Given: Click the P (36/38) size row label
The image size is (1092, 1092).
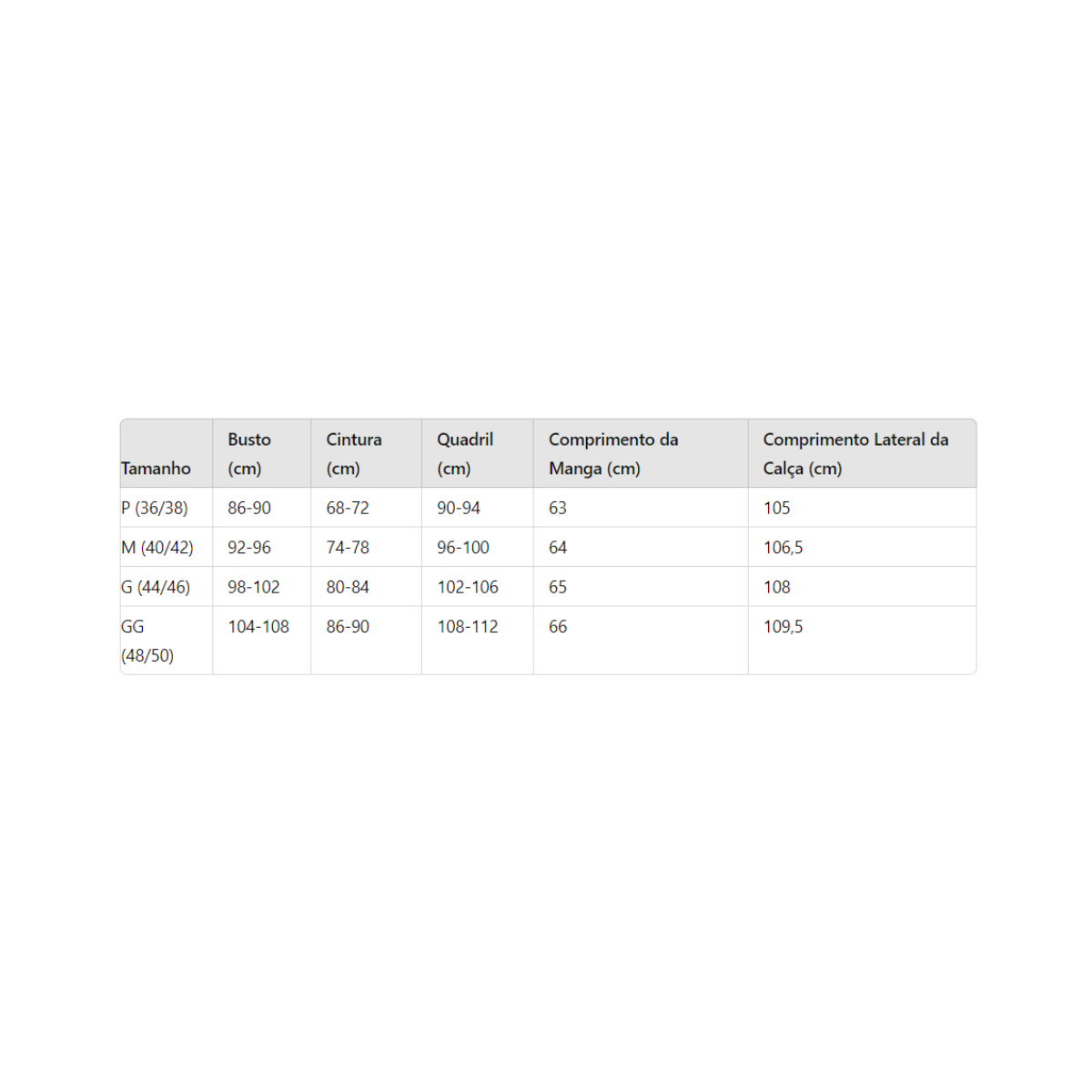Looking at the screenshot, I should 155,508.
